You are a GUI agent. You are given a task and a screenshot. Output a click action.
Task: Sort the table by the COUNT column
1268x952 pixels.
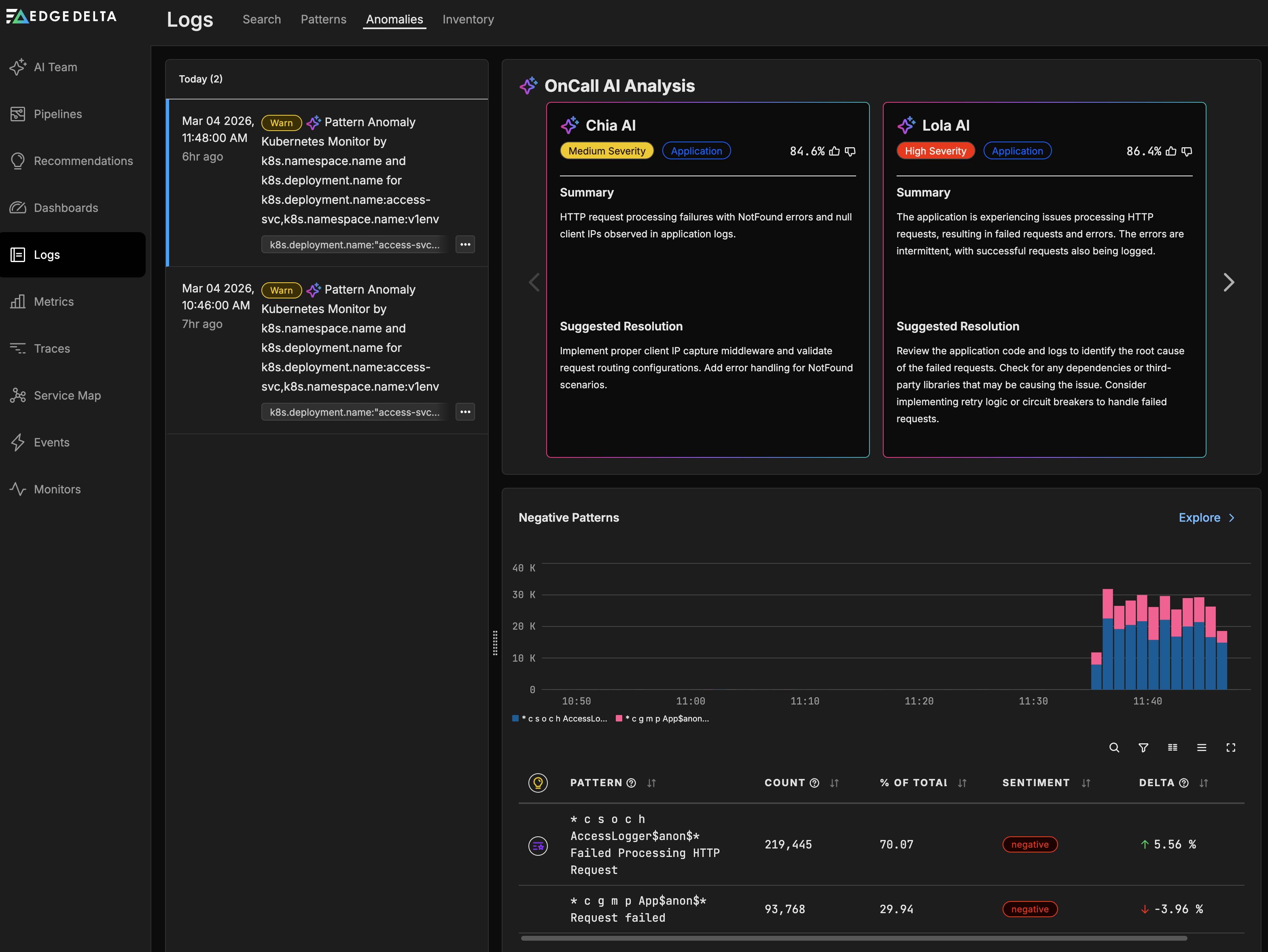click(x=834, y=783)
